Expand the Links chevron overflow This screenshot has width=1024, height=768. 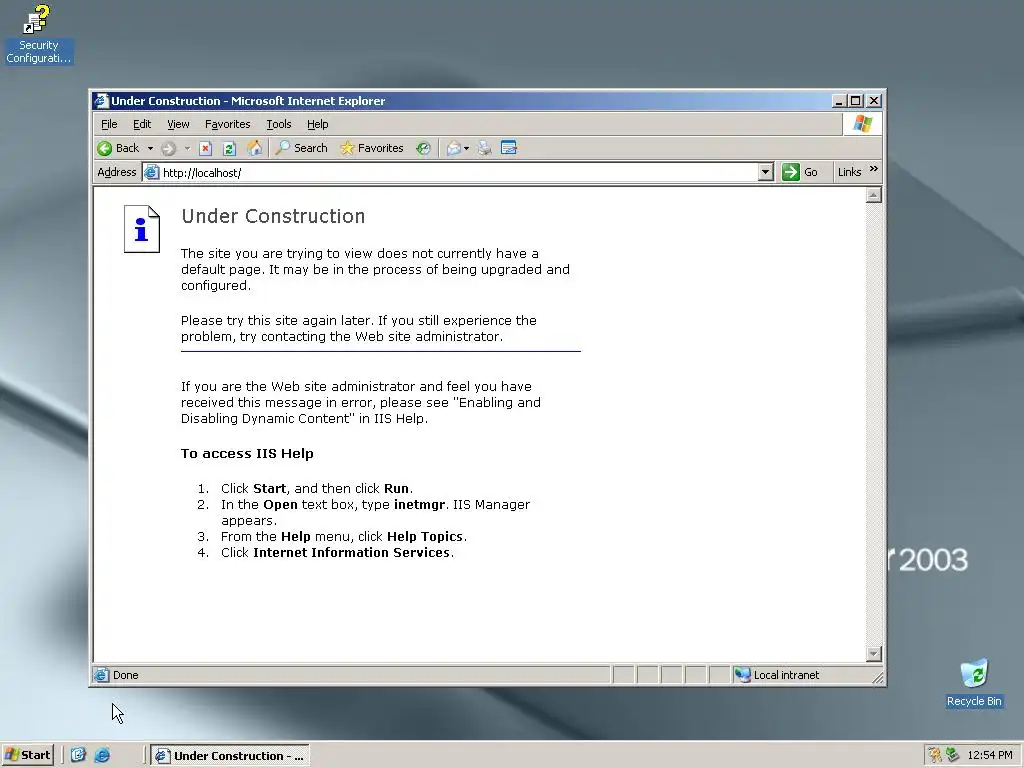874,169
